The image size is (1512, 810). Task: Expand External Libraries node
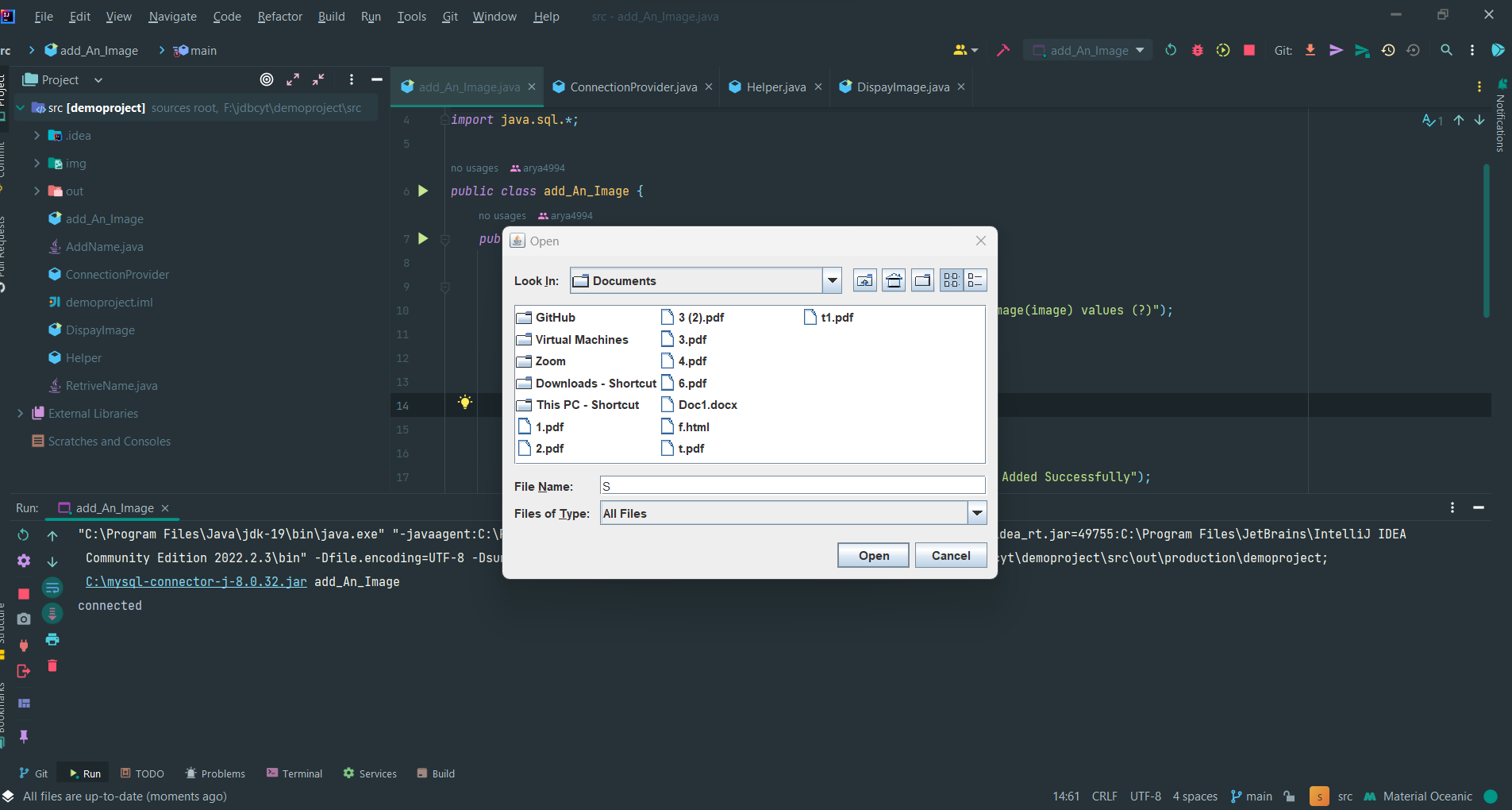point(21,414)
